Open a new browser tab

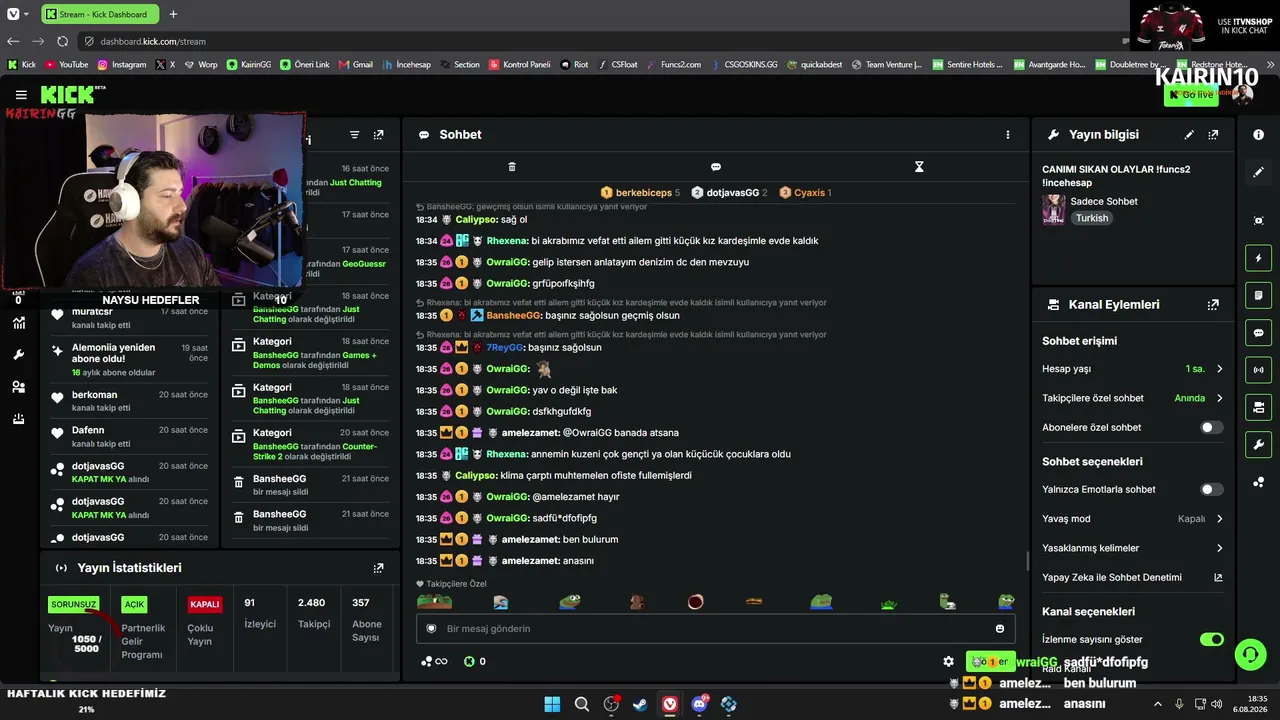(x=173, y=15)
